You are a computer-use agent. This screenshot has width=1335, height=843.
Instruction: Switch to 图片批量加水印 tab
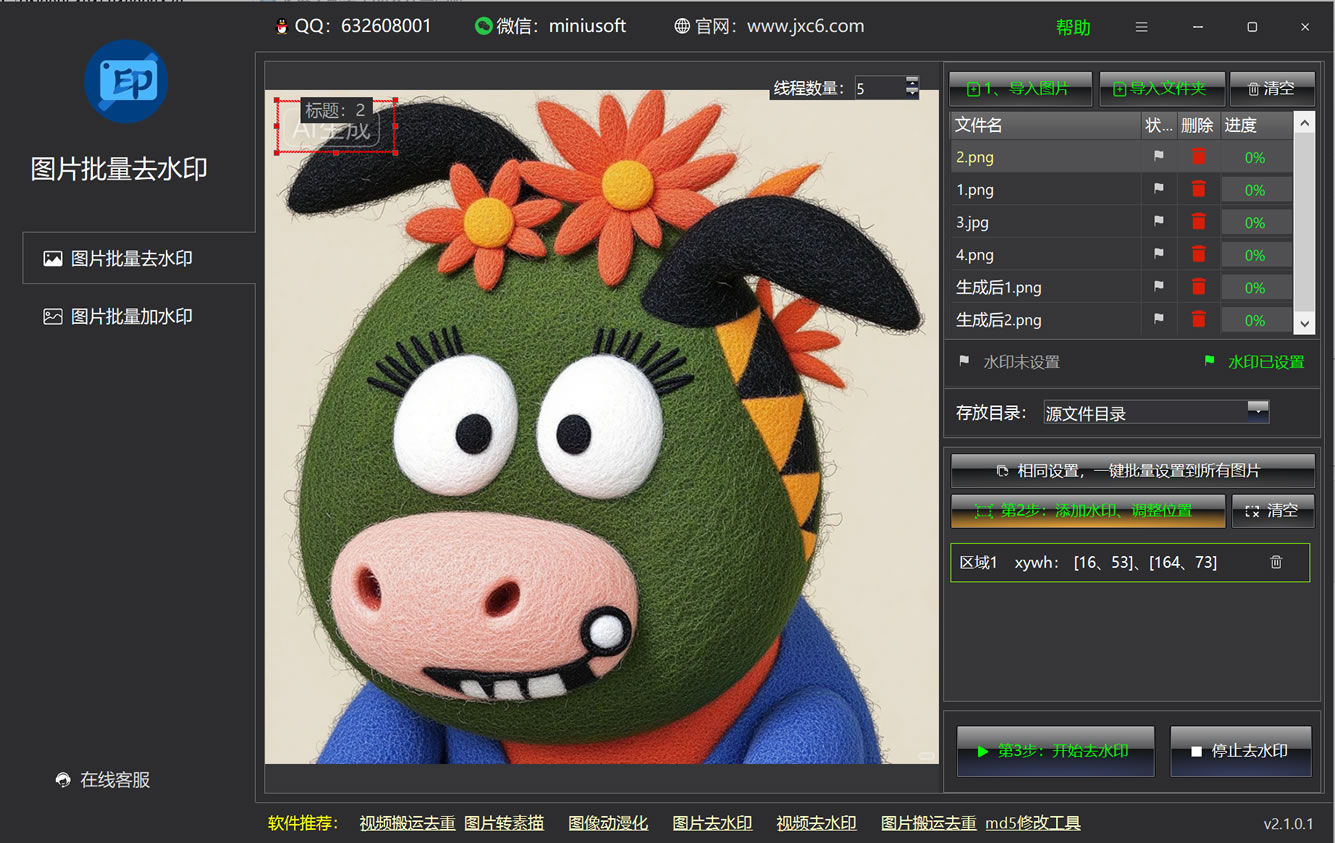click(131, 317)
